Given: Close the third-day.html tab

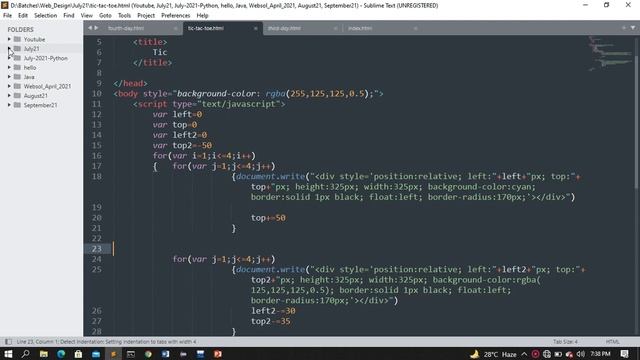Looking at the screenshot, I should coord(336,28).
